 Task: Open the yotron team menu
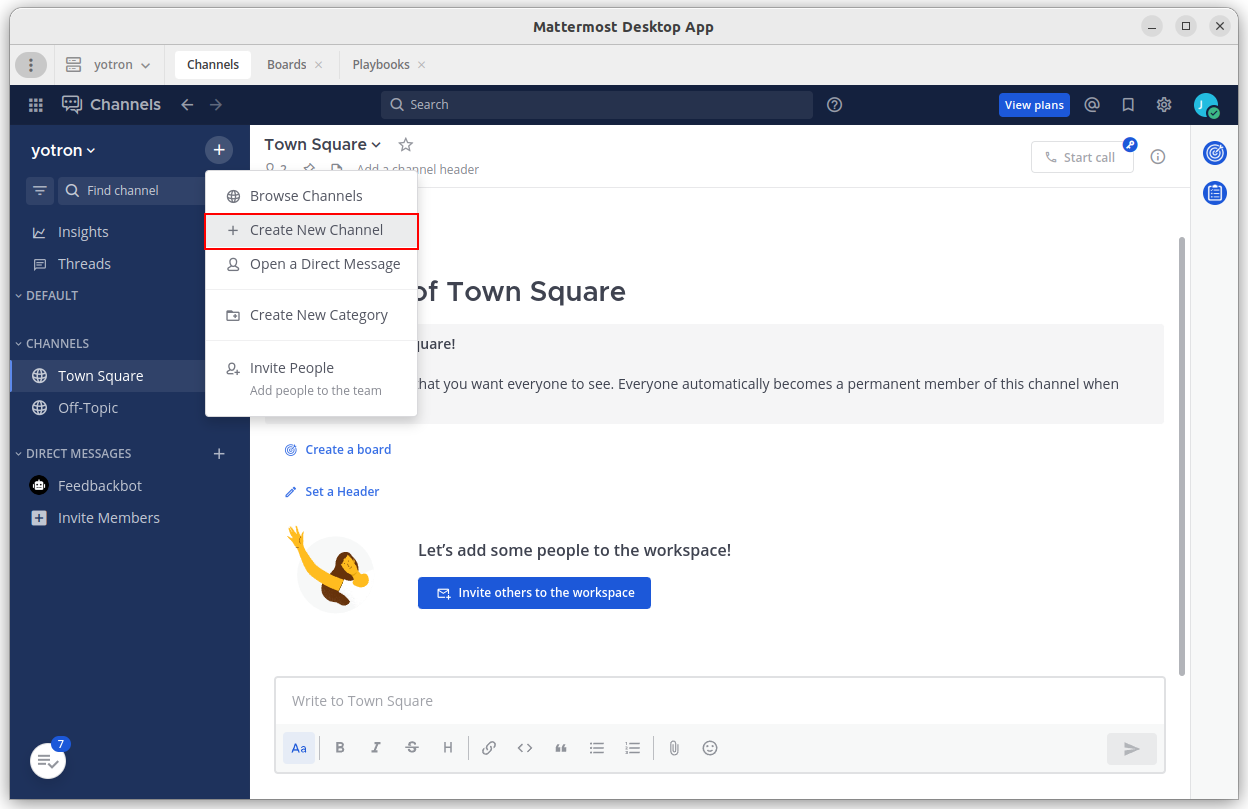pos(63,150)
